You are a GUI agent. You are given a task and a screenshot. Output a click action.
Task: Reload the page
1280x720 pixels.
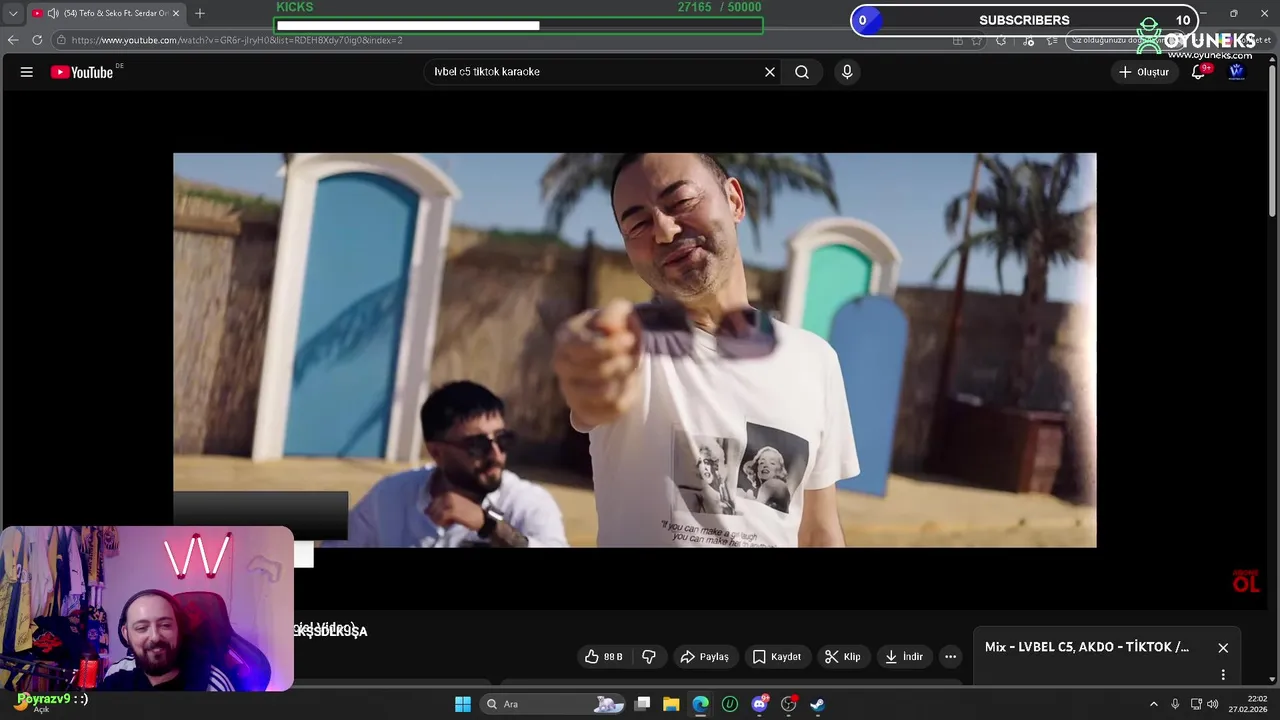click(37, 40)
